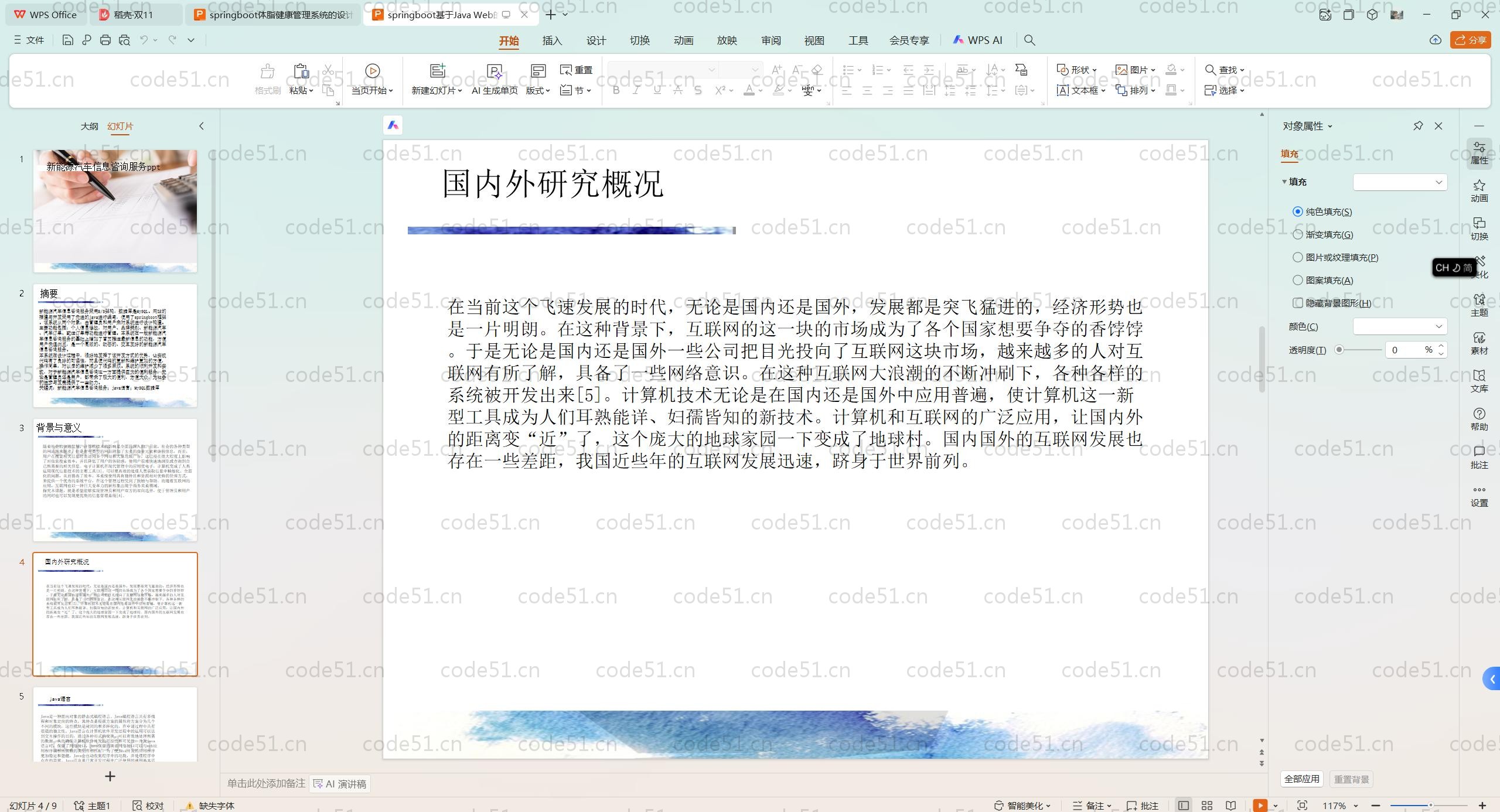Start slideshow from current slide icon
Image resolution: width=1500 pixels, height=812 pixels.
372,71
